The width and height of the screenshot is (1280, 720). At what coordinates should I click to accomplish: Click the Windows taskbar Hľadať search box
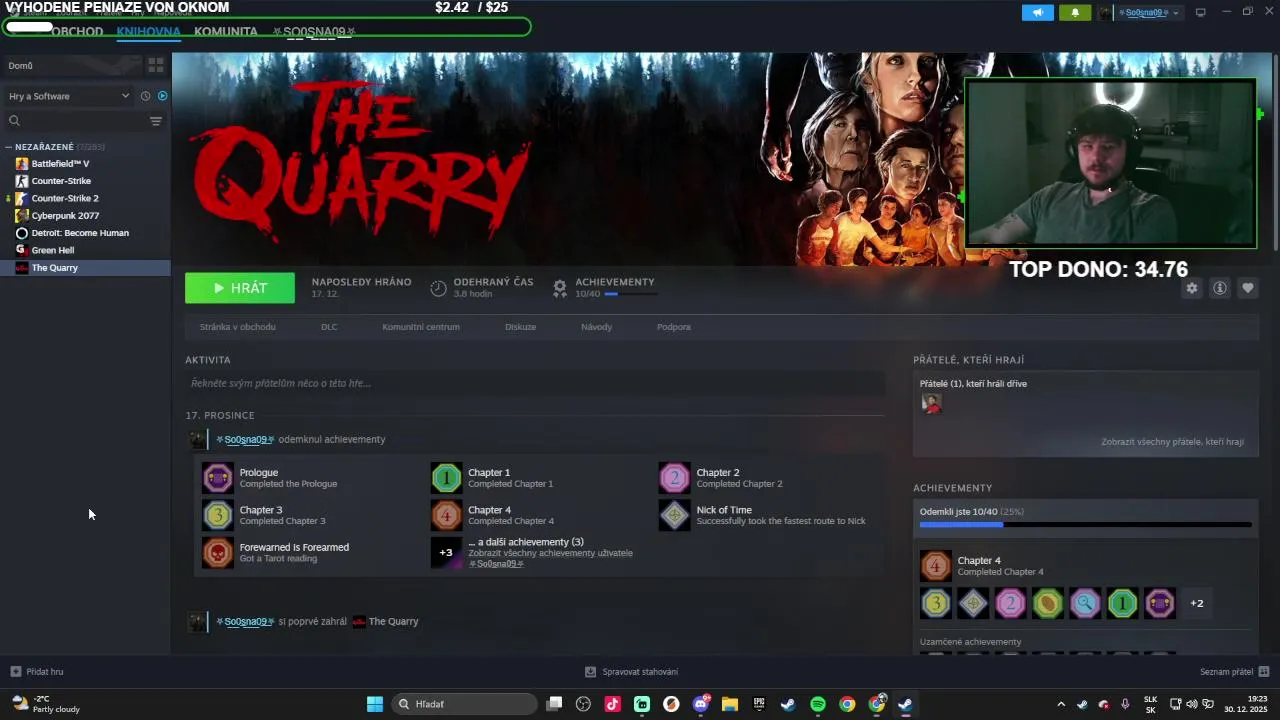[x=464, y=704]
